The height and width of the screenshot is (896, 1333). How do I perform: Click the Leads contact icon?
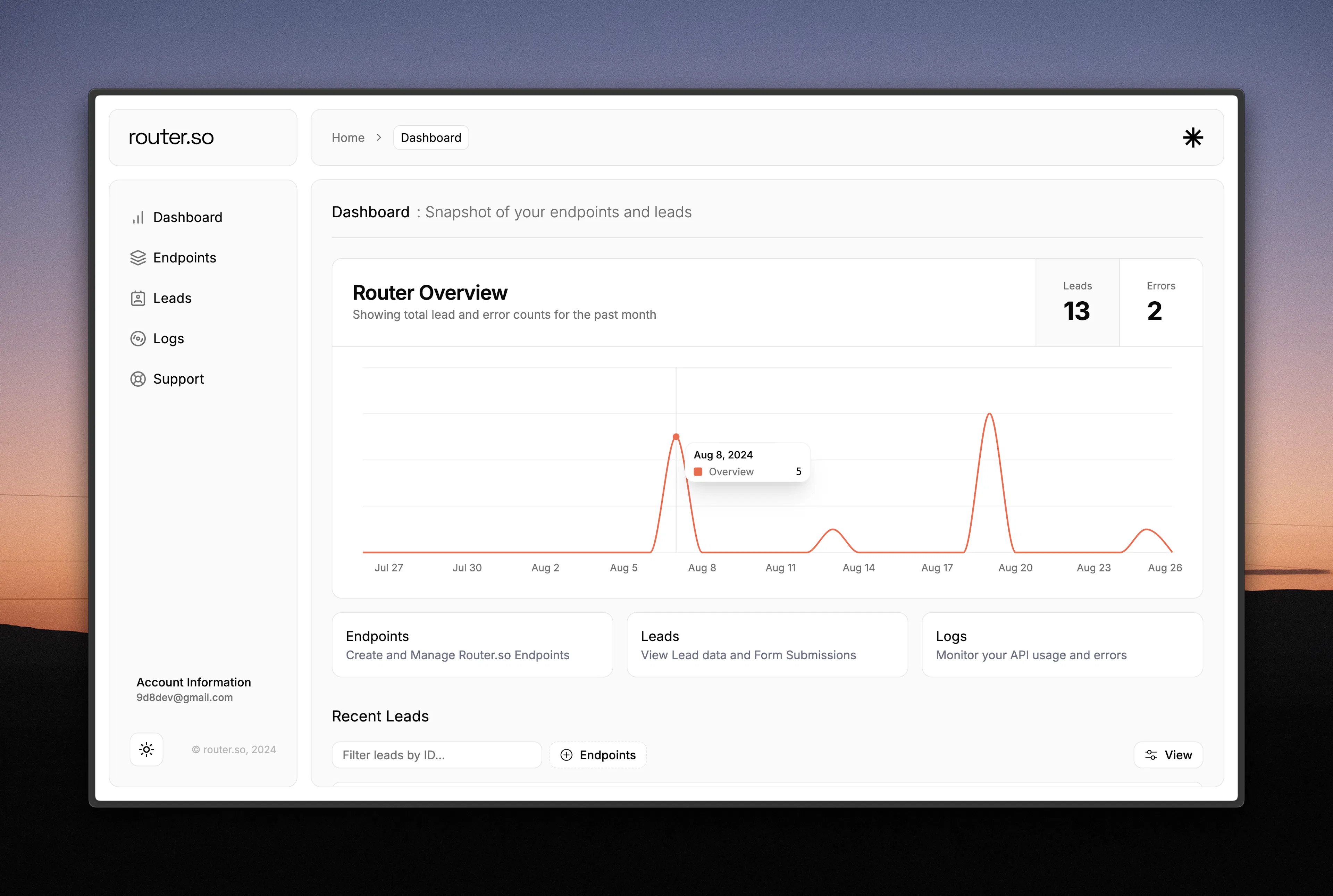138,298
